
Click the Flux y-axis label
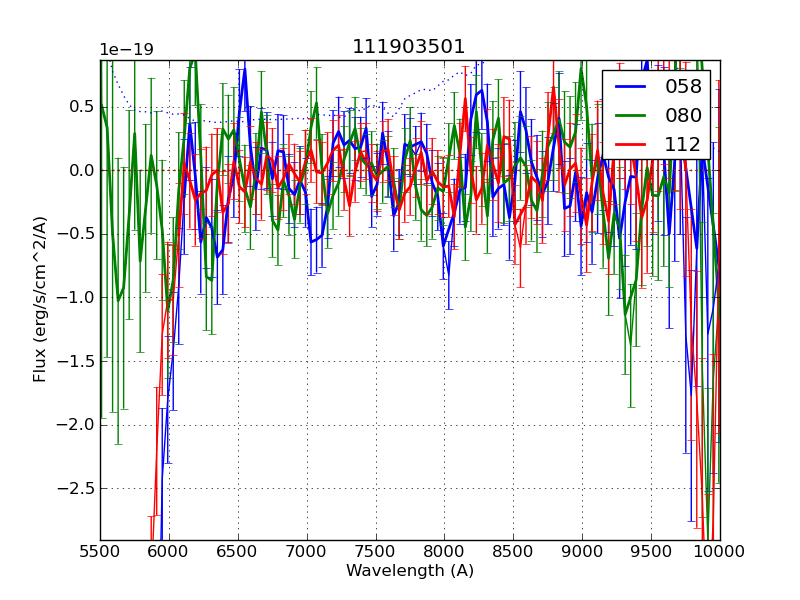(40, 300)
